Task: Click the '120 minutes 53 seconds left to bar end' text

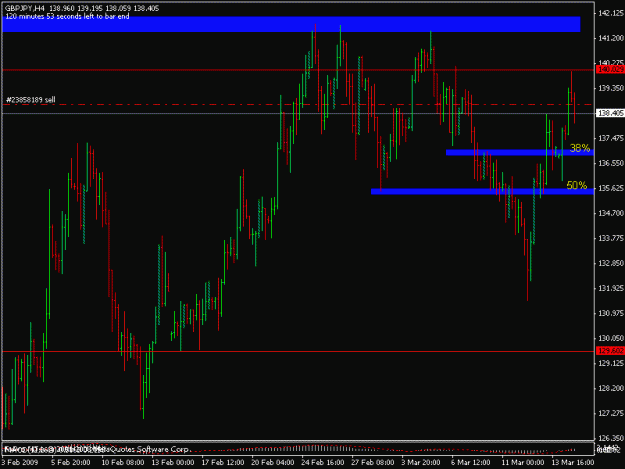Action: coord(67,16)
